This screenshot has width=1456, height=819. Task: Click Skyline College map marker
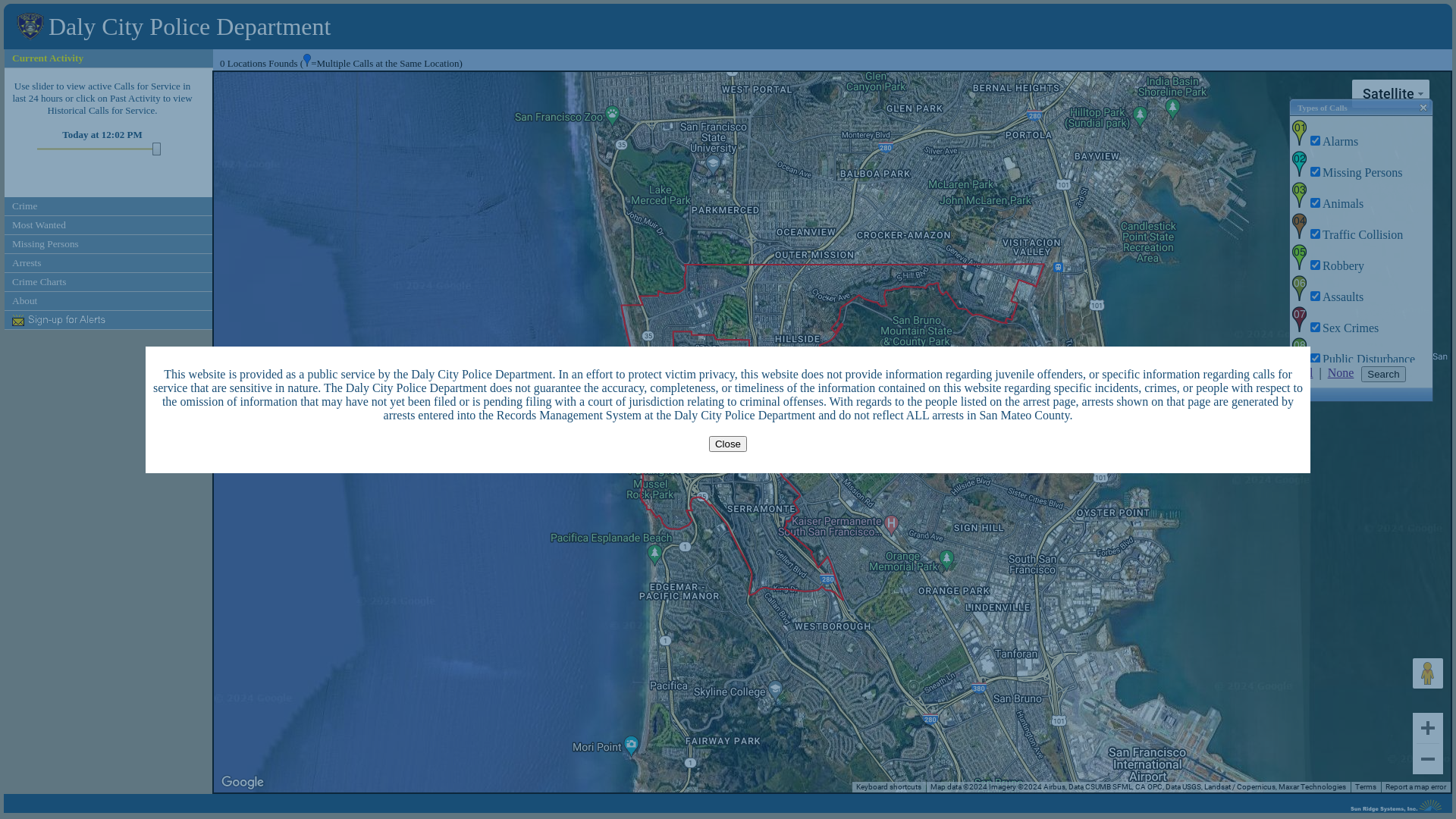point(775,689)
